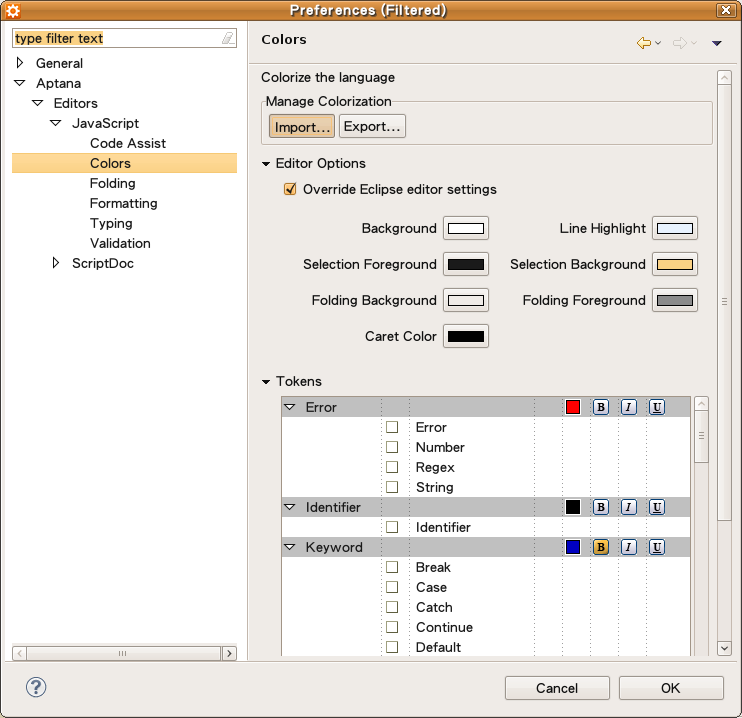Select Typing in preferences tree
This screenshot has width=742, height=718.
(111, 223)
